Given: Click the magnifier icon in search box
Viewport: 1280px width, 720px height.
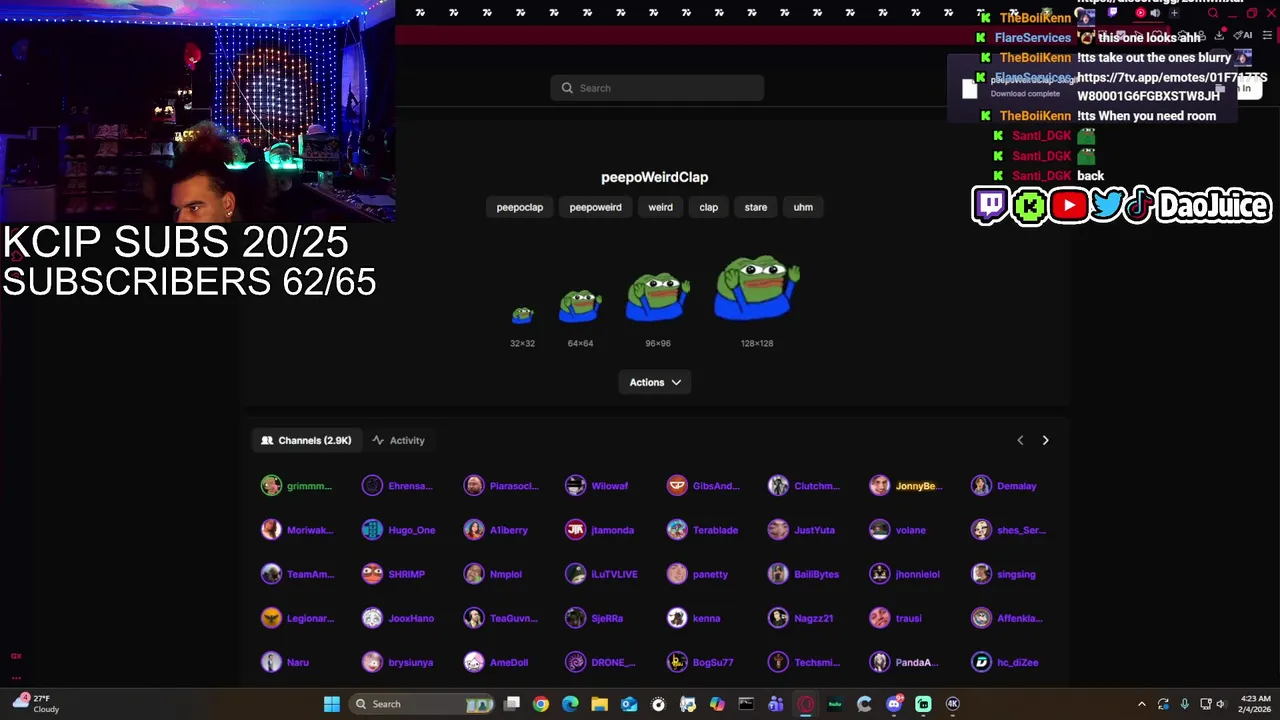Looking at the screenshot, I should coord(567,88).
